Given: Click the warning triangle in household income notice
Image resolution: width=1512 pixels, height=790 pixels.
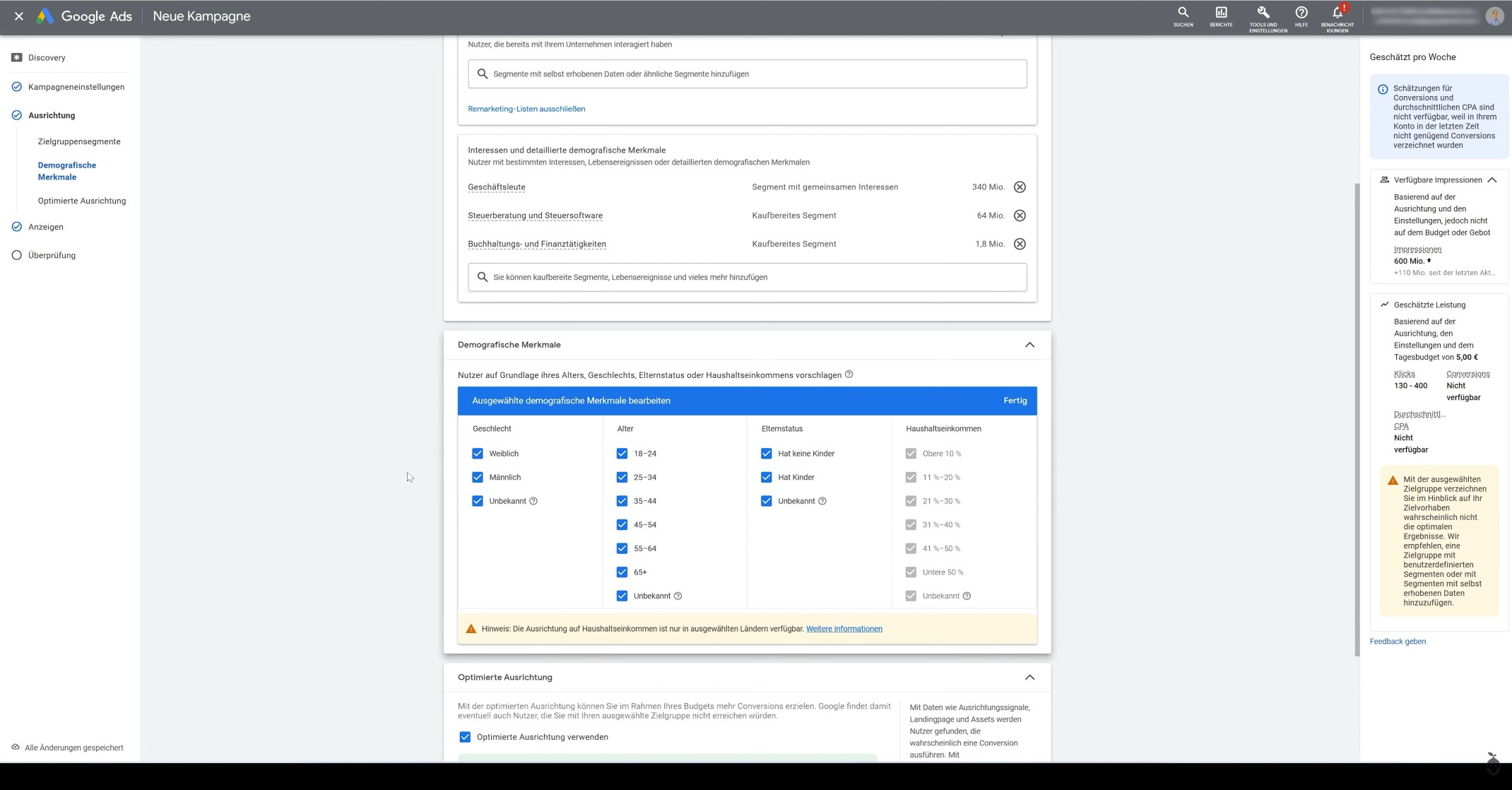Looking at the screenshot, I should 471,629.
